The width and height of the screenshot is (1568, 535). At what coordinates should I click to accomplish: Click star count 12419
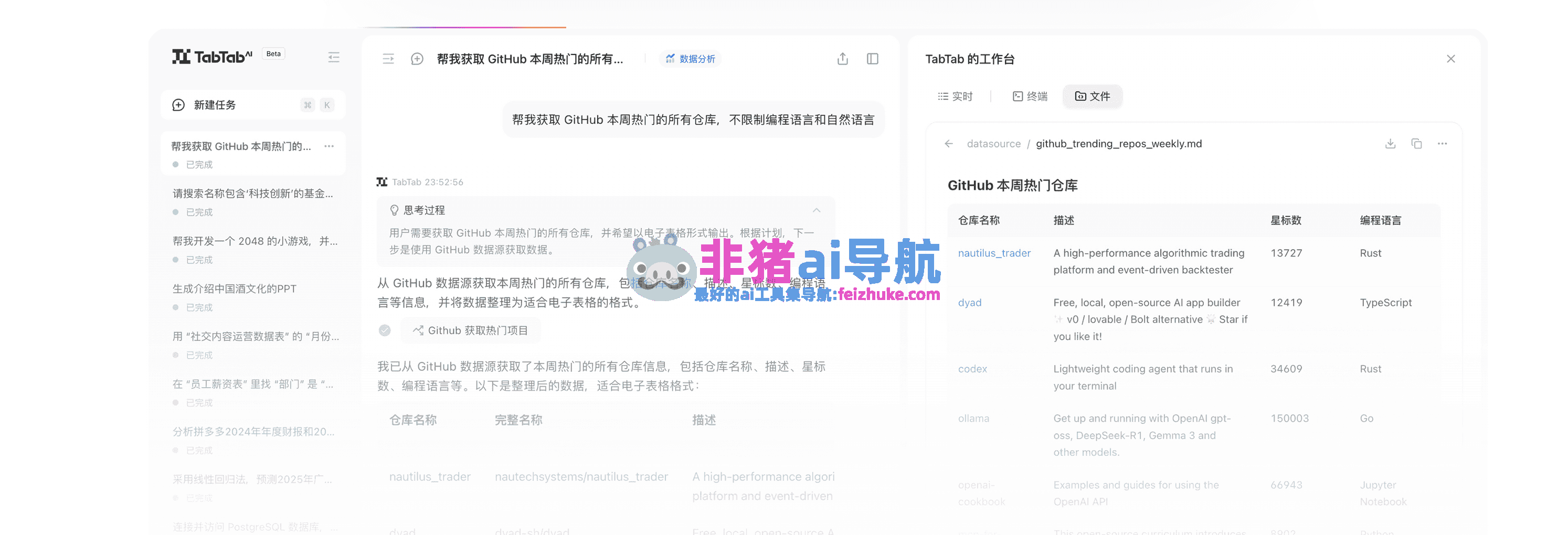1286,303
